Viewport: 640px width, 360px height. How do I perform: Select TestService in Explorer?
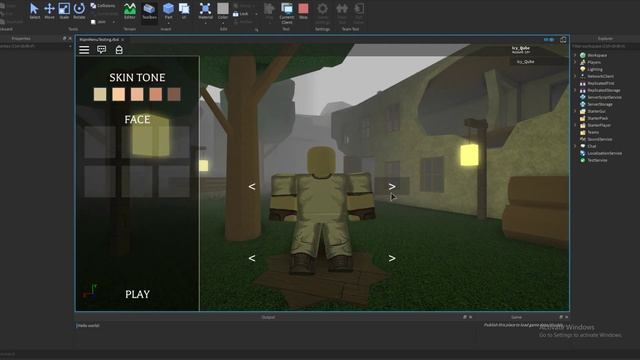[597, 160]
